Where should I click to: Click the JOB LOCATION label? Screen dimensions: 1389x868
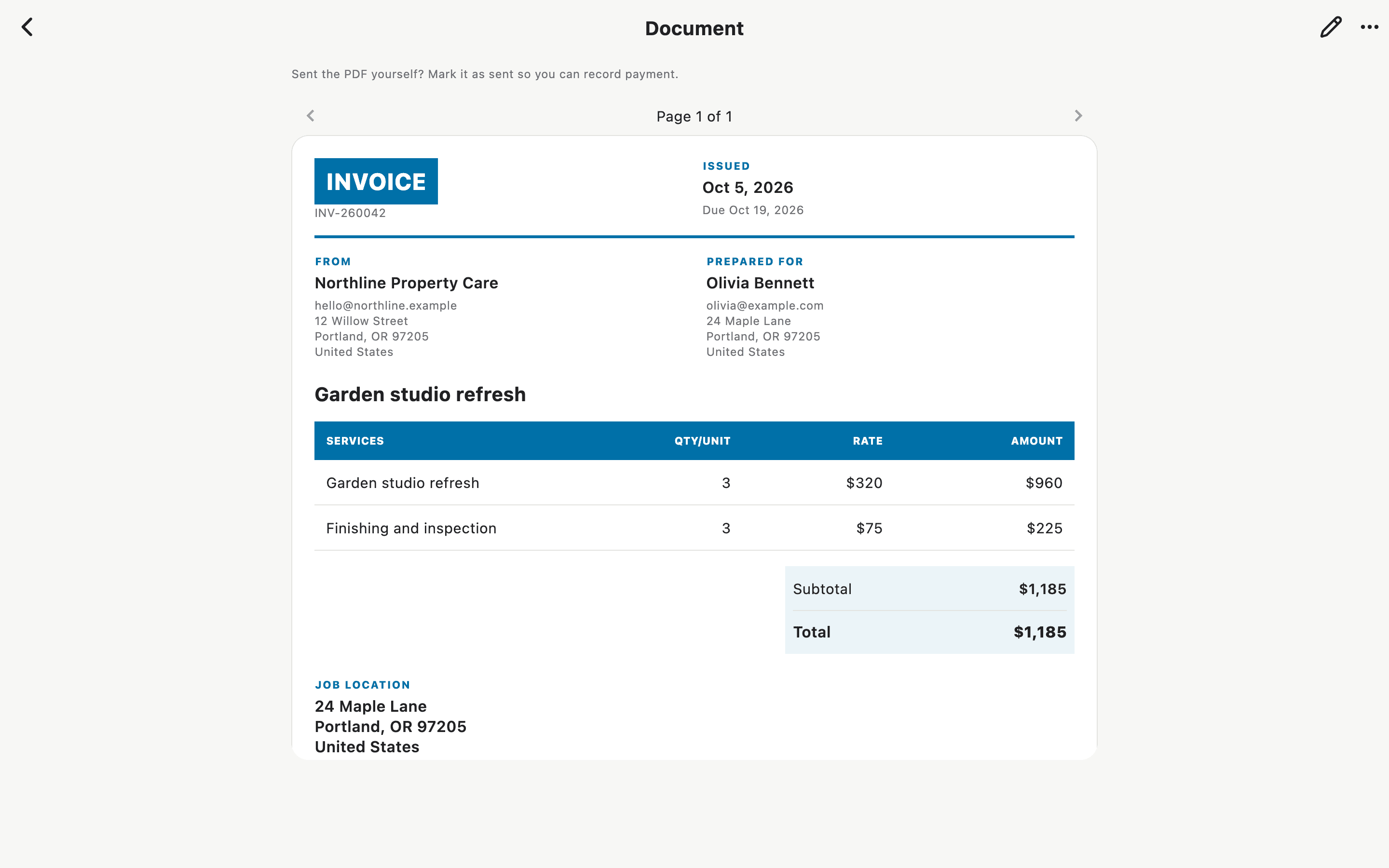362,685
